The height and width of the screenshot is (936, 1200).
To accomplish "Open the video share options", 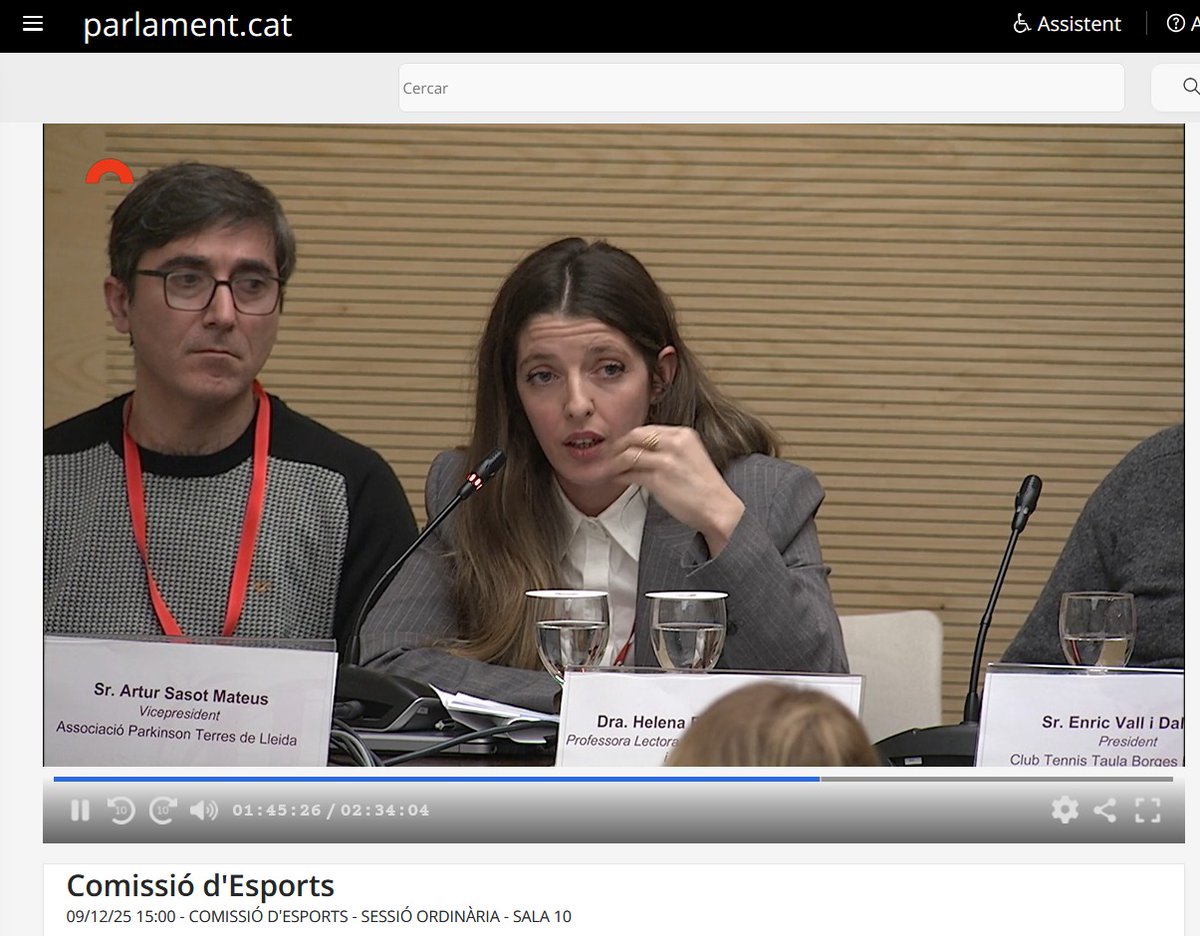I will (x=1103, y=811).
